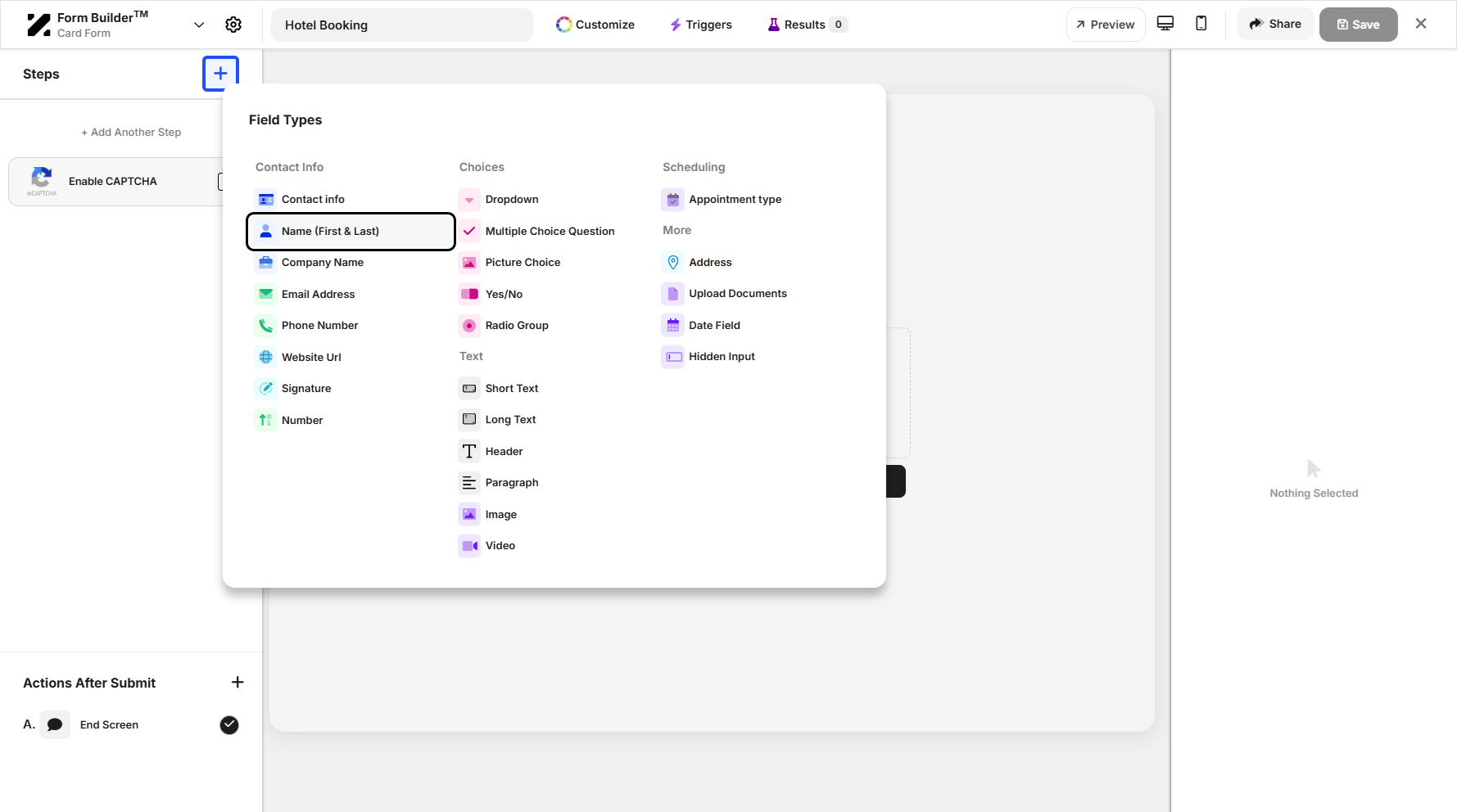Choose Contact info field type
The image size is (1457, 812).
(x=351, y=199)
